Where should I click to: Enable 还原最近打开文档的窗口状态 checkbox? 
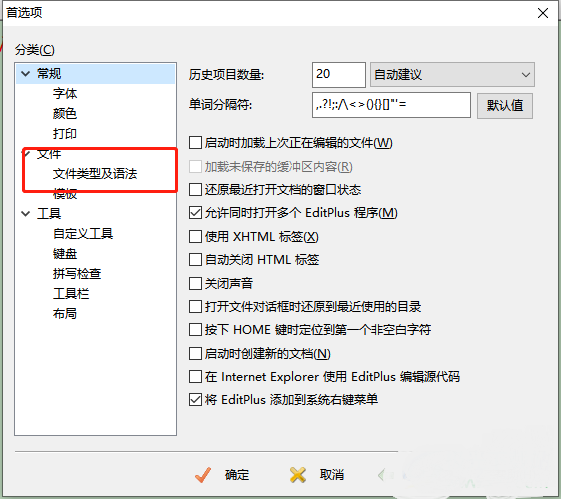click(x=195, y=190)
